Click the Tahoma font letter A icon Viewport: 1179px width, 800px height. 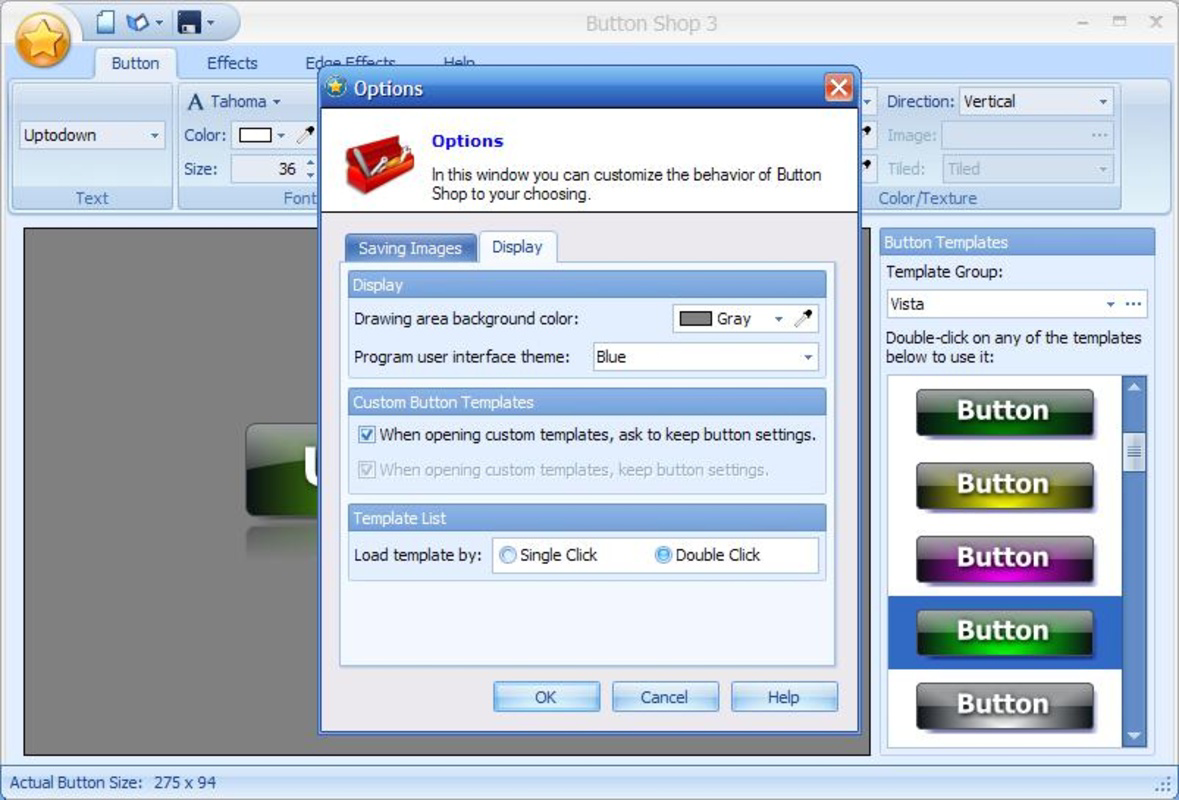195,102
